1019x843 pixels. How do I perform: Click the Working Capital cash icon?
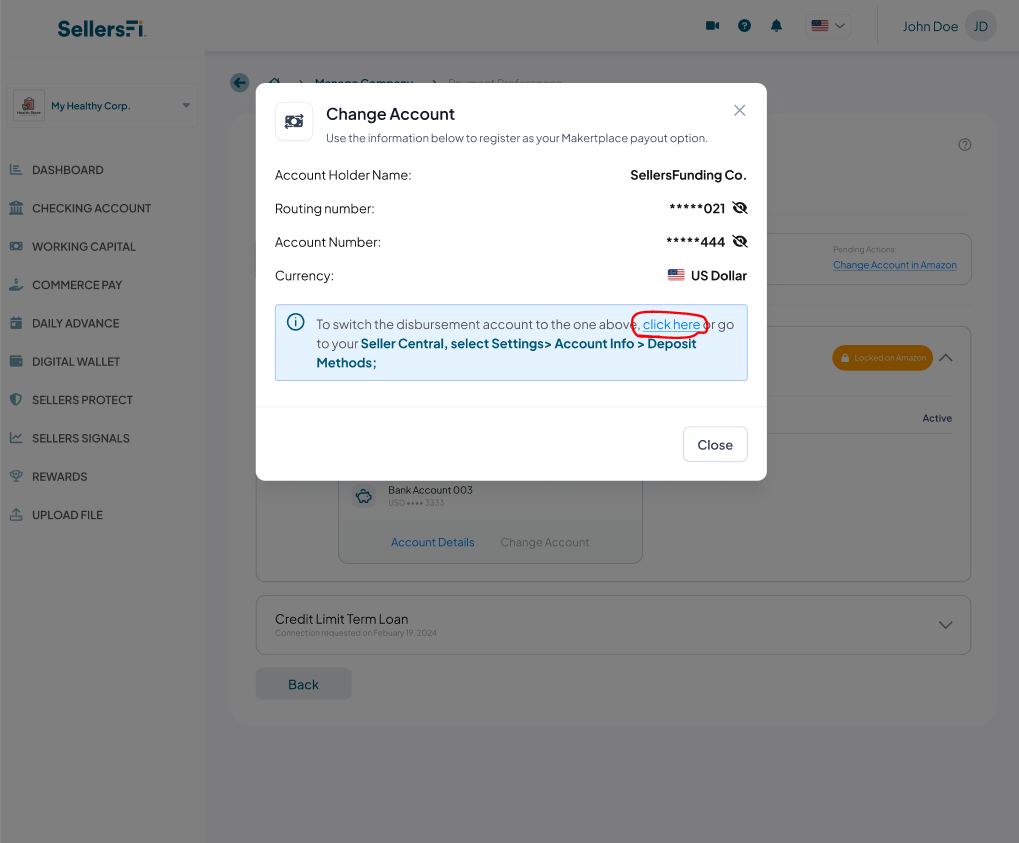[x=16, y=246]
